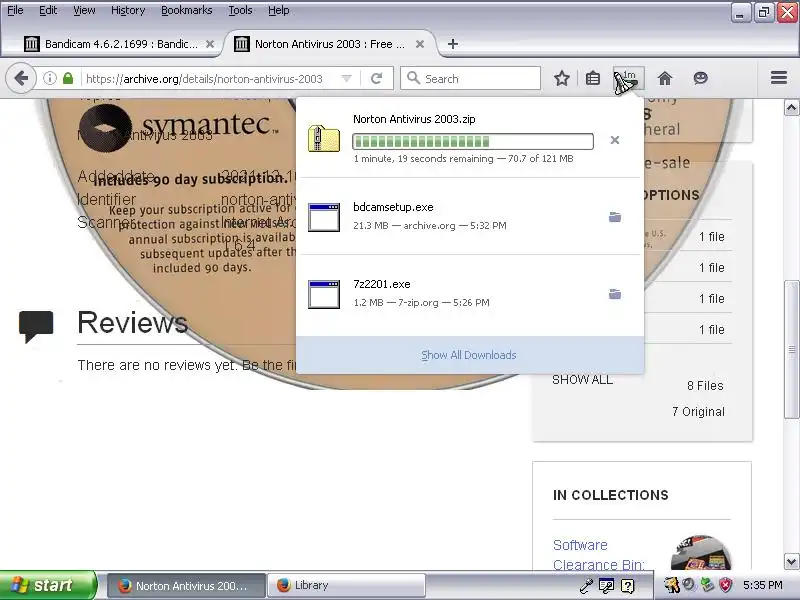Cancel the Norton Antivirus 2003.zip download

615,140
